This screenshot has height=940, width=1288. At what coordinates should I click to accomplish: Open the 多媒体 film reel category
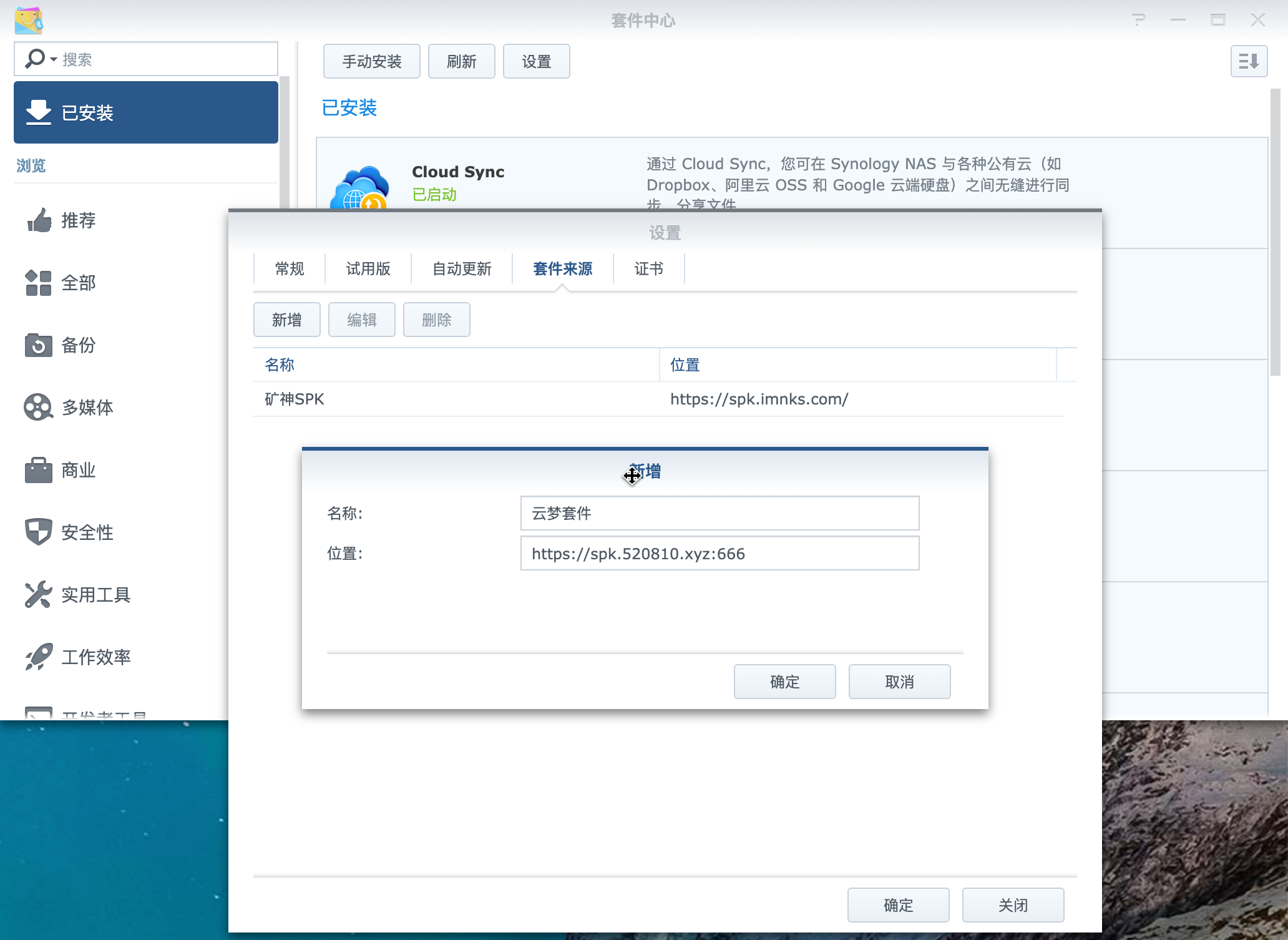click(39, 408)
